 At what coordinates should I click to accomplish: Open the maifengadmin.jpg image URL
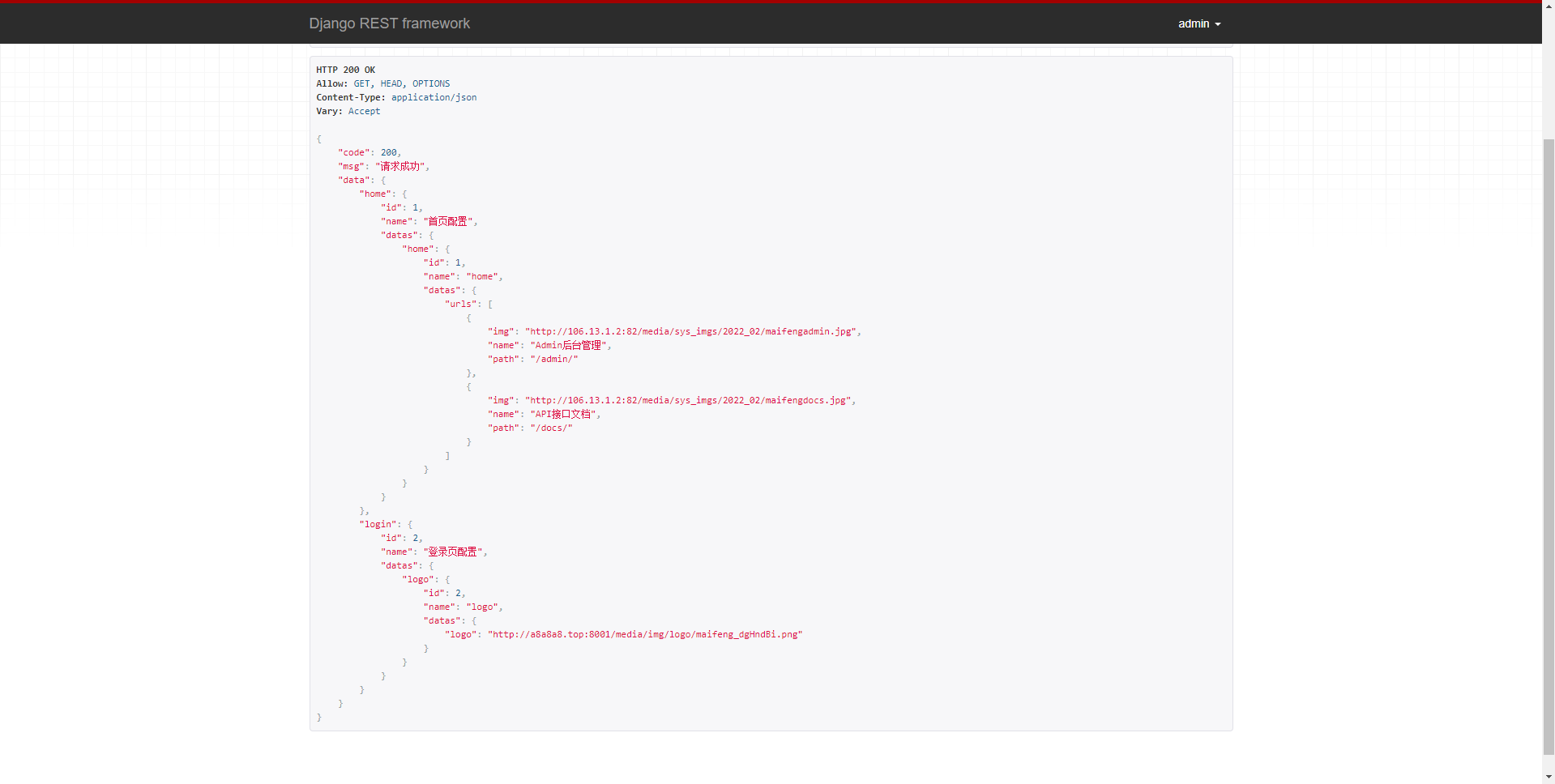pyautogui.click(x=690, y=331)
